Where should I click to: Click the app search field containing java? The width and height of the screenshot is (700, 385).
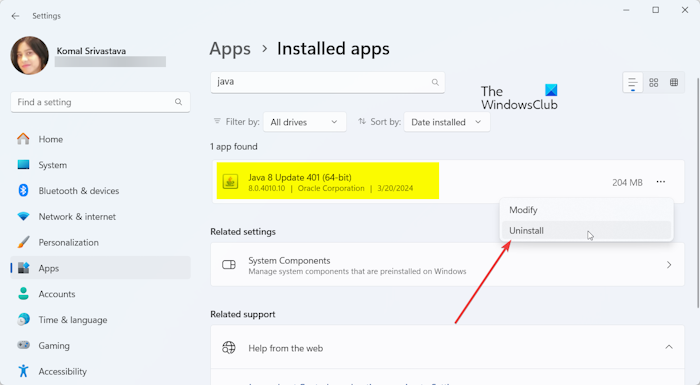pos(328,82)
